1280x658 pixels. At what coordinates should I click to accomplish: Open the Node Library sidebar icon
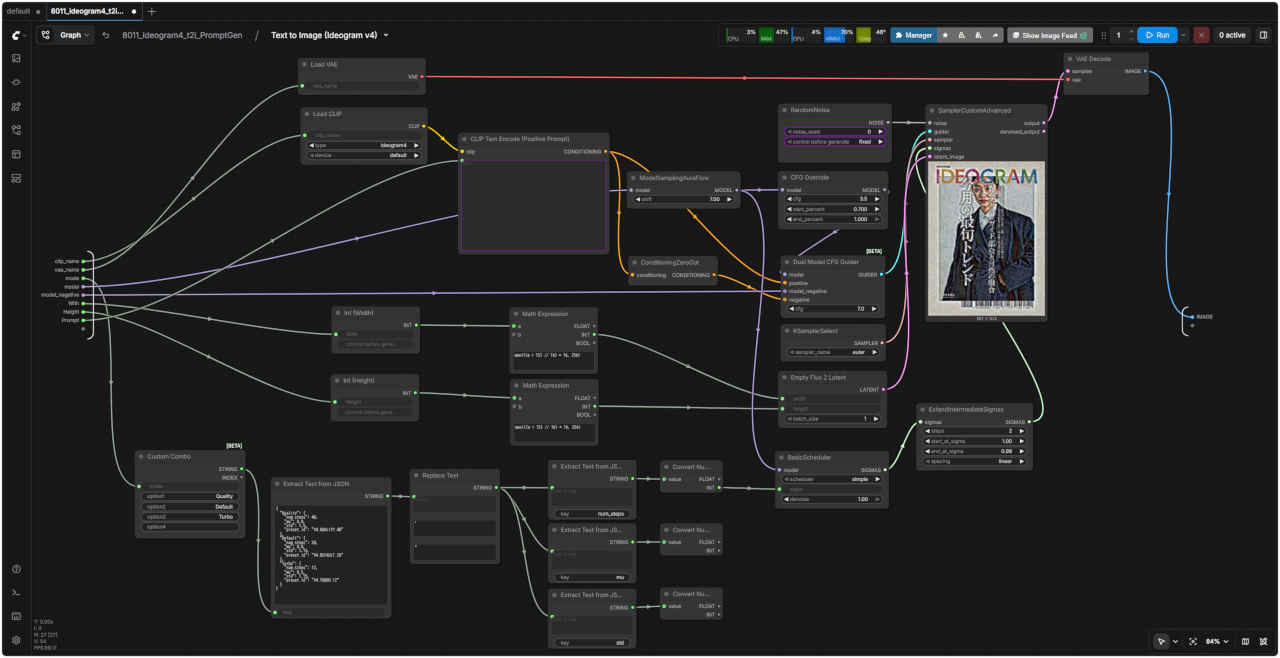pos(16,82)
